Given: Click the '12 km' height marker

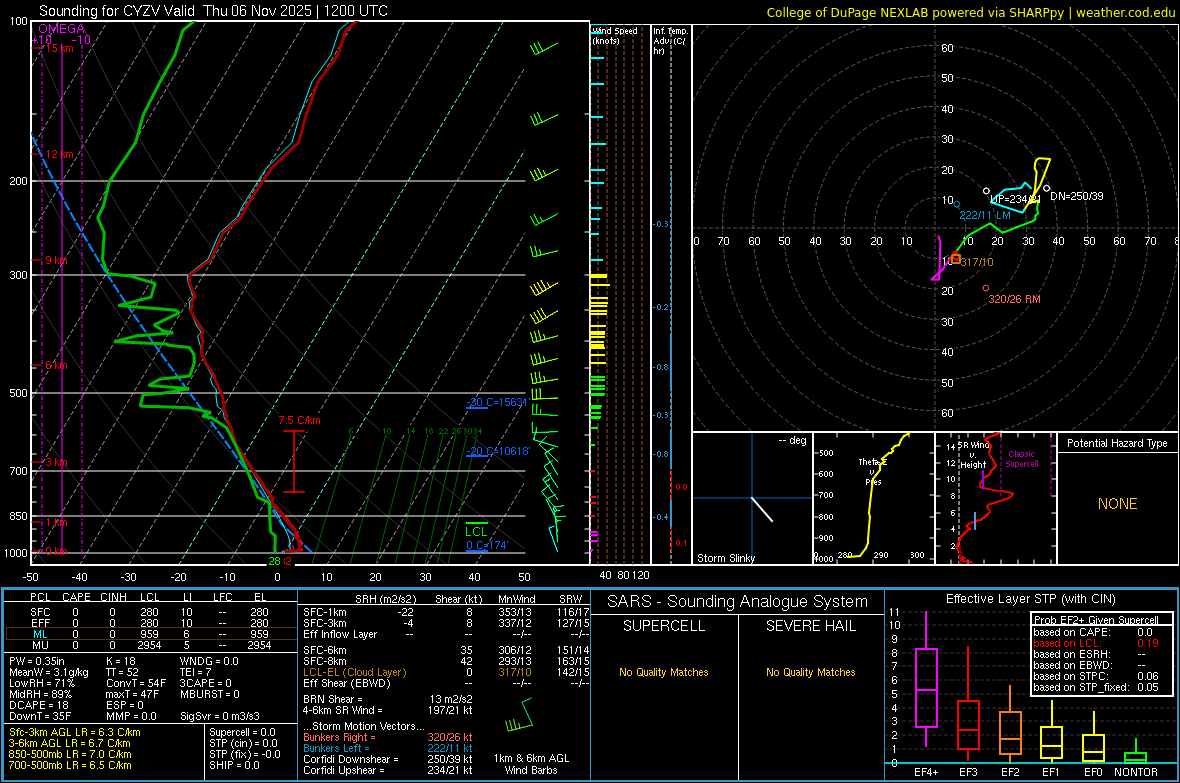Looking at the screenshot, I should (59, 154).
